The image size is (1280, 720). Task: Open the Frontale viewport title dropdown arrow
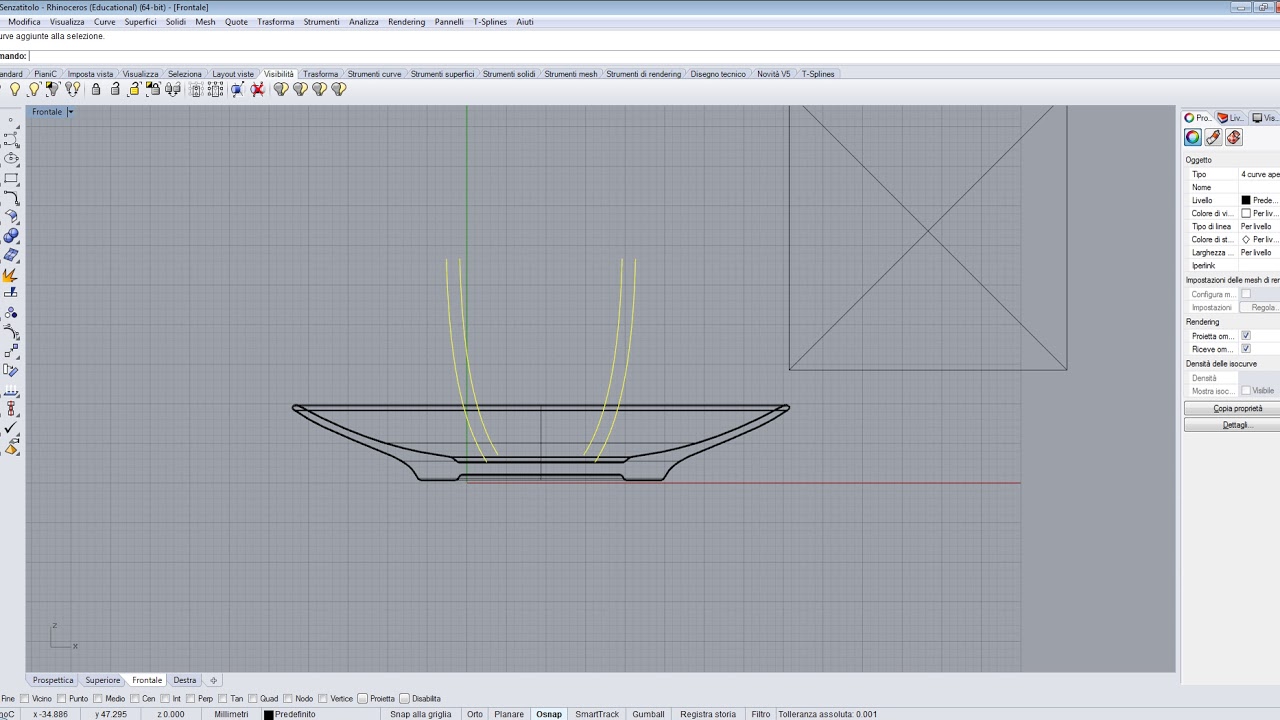70,112
